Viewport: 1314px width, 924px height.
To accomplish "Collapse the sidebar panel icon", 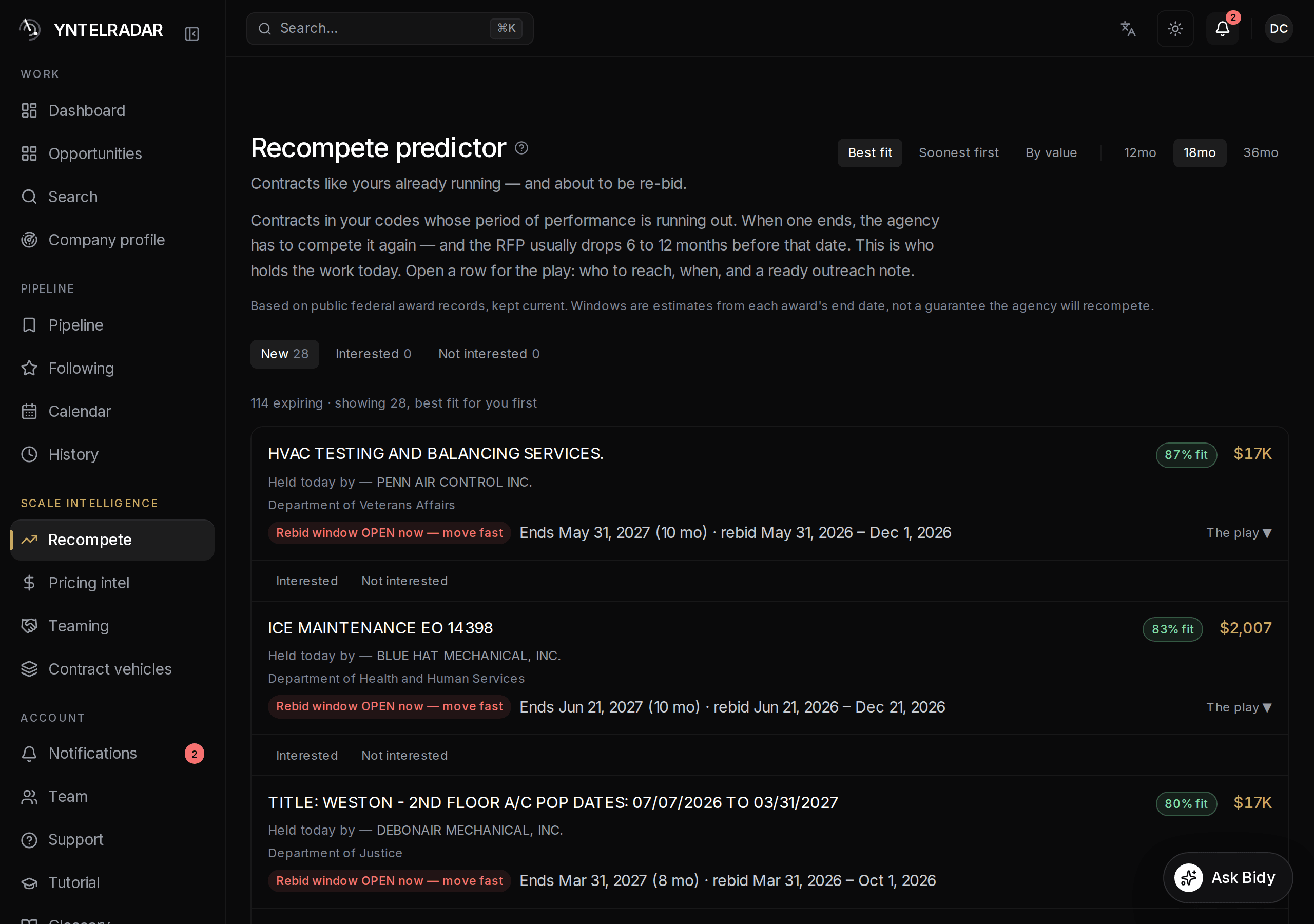I will 192,34.
